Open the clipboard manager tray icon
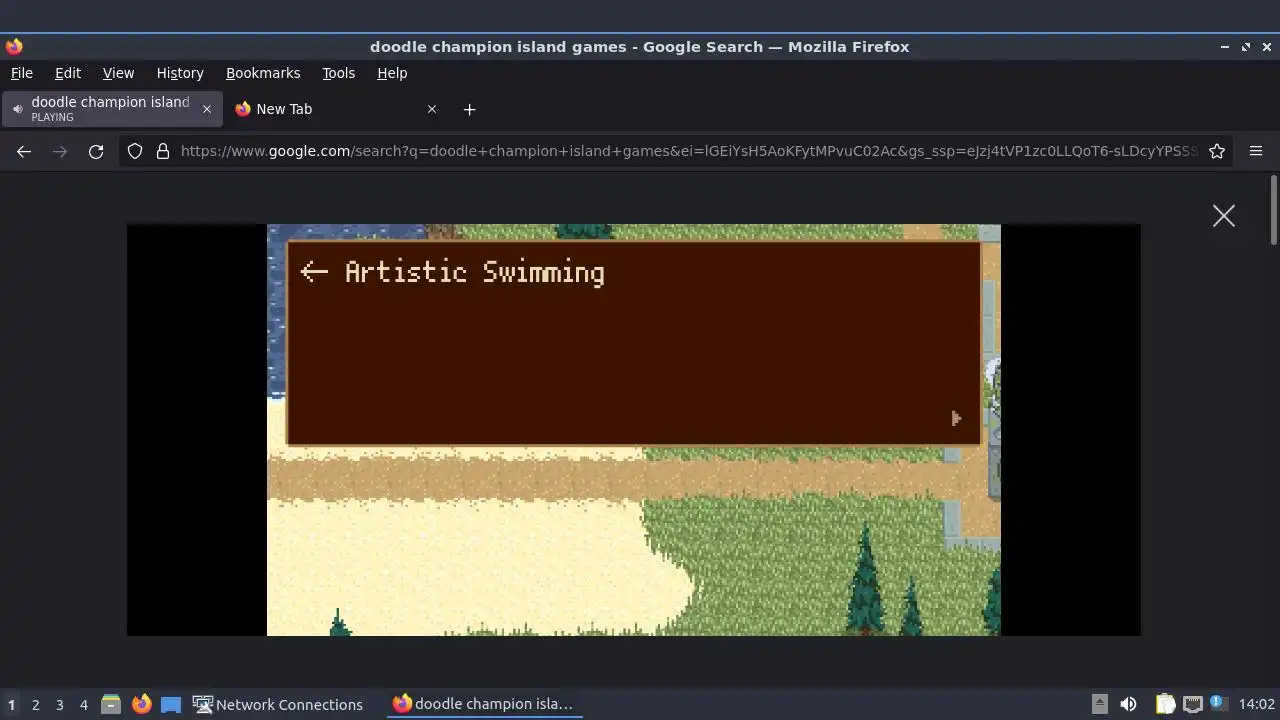This screenshot has height=720, width=1280. click(1165, 704)
